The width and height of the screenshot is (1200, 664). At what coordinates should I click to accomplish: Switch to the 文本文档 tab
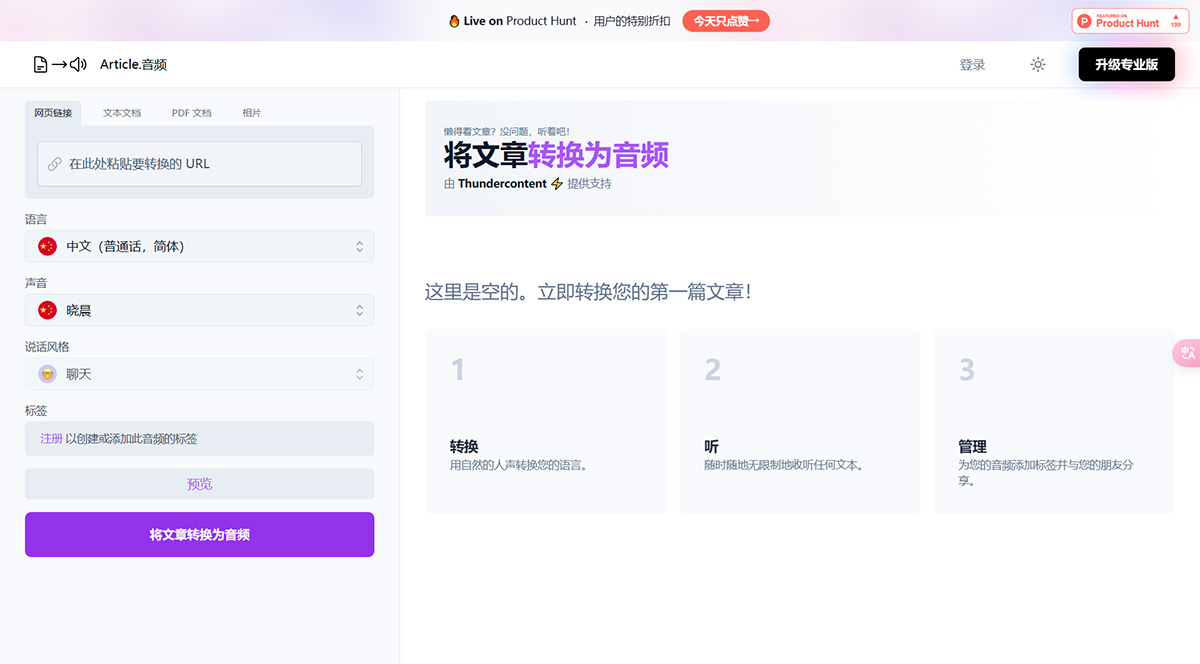(121, 113)
